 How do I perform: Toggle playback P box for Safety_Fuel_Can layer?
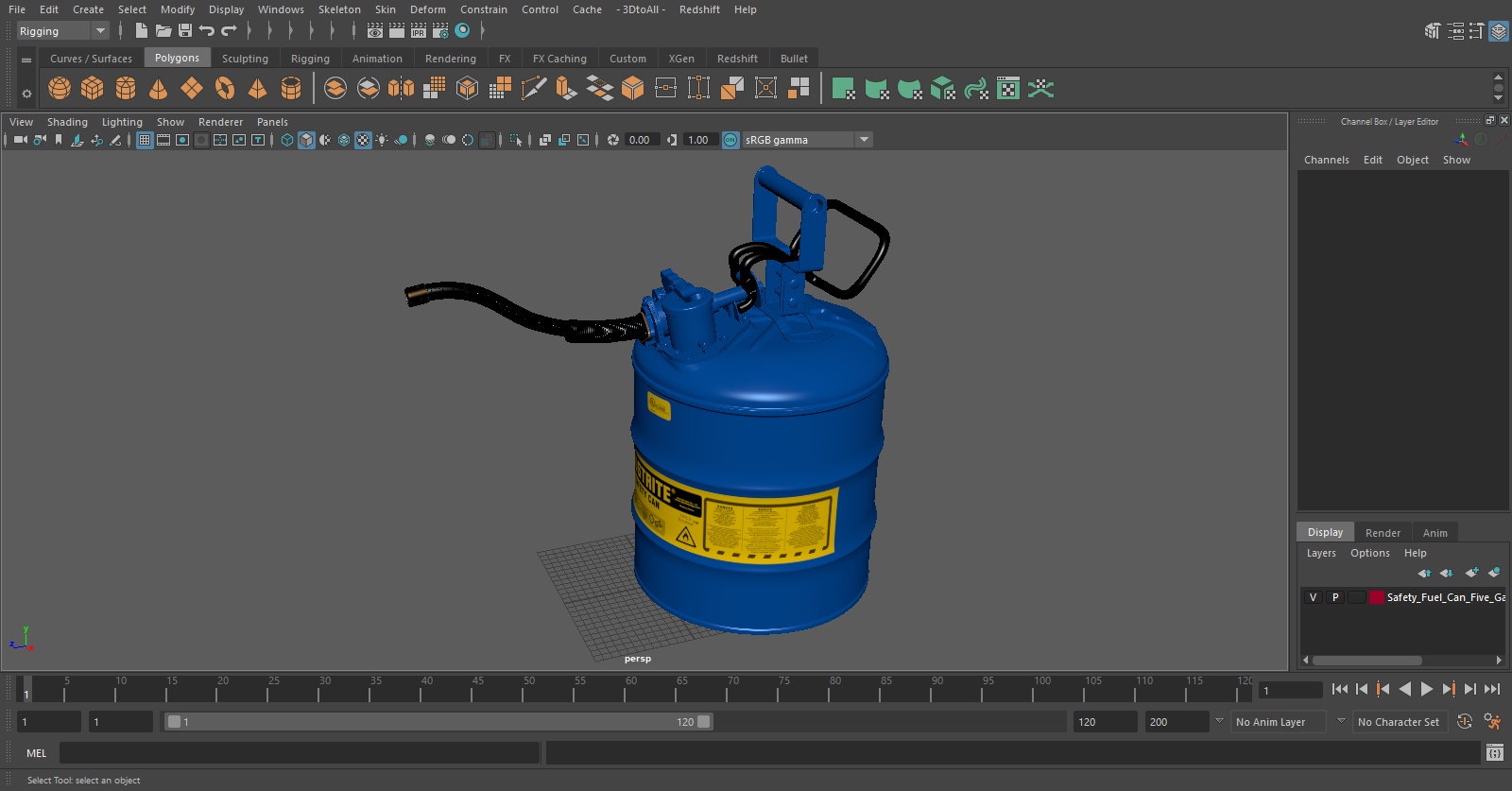(1335, 597)
